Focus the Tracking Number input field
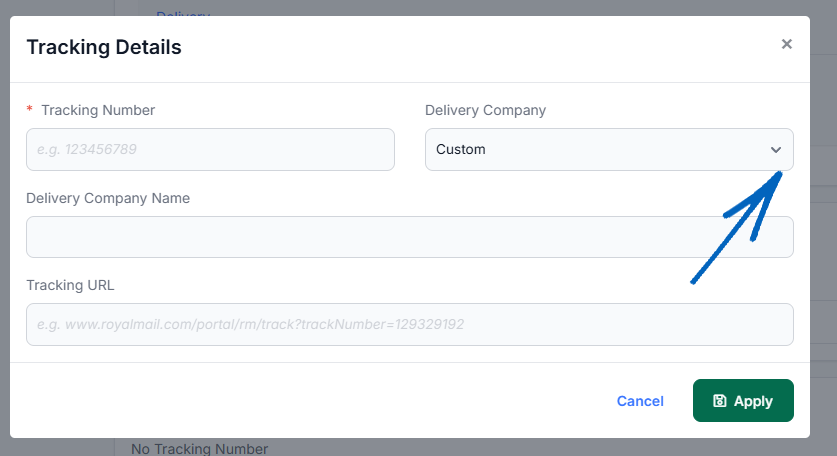This screenshot has height=456, width=837. tap(210, 150)
